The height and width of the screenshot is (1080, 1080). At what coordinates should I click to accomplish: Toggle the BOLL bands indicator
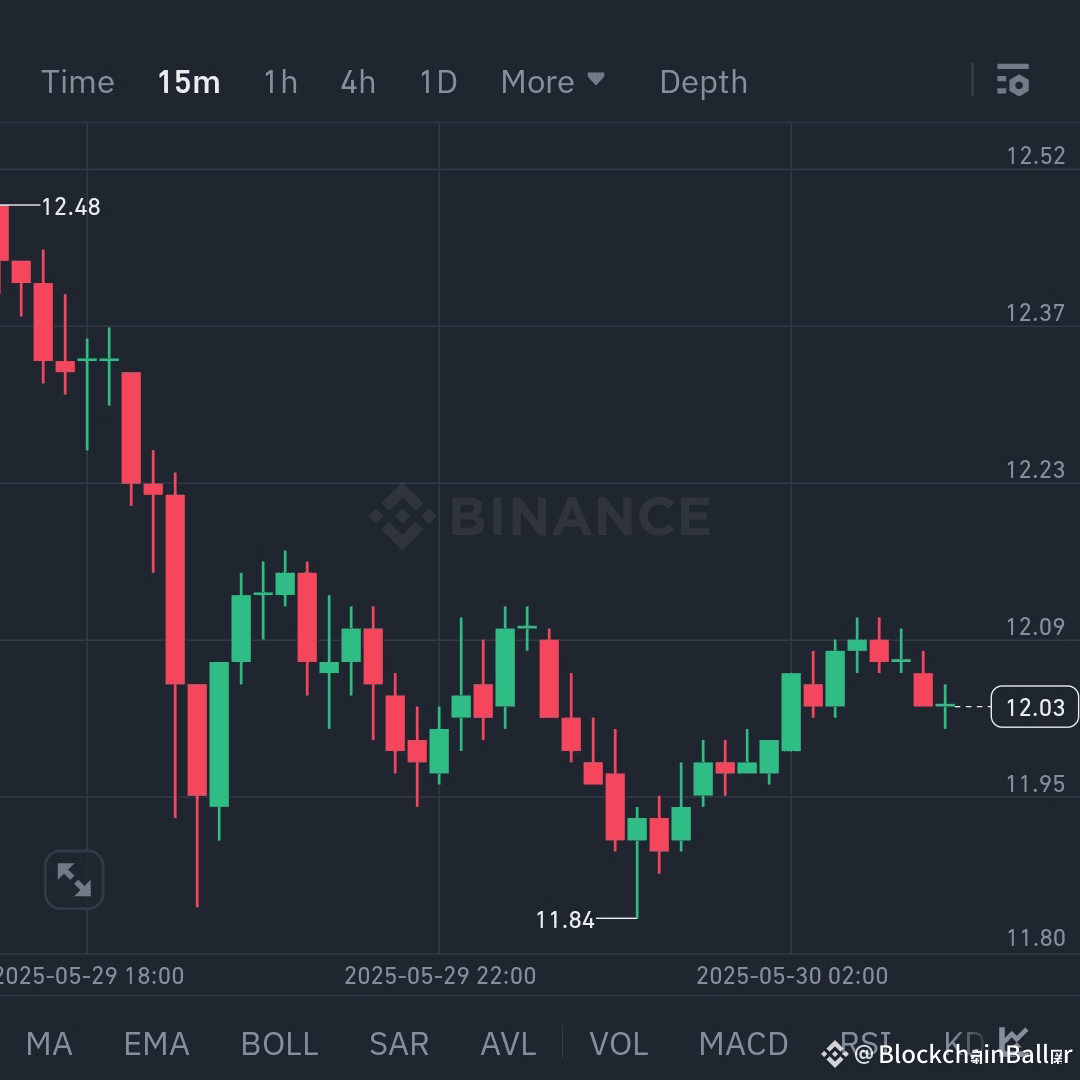tap(279, 1044)
